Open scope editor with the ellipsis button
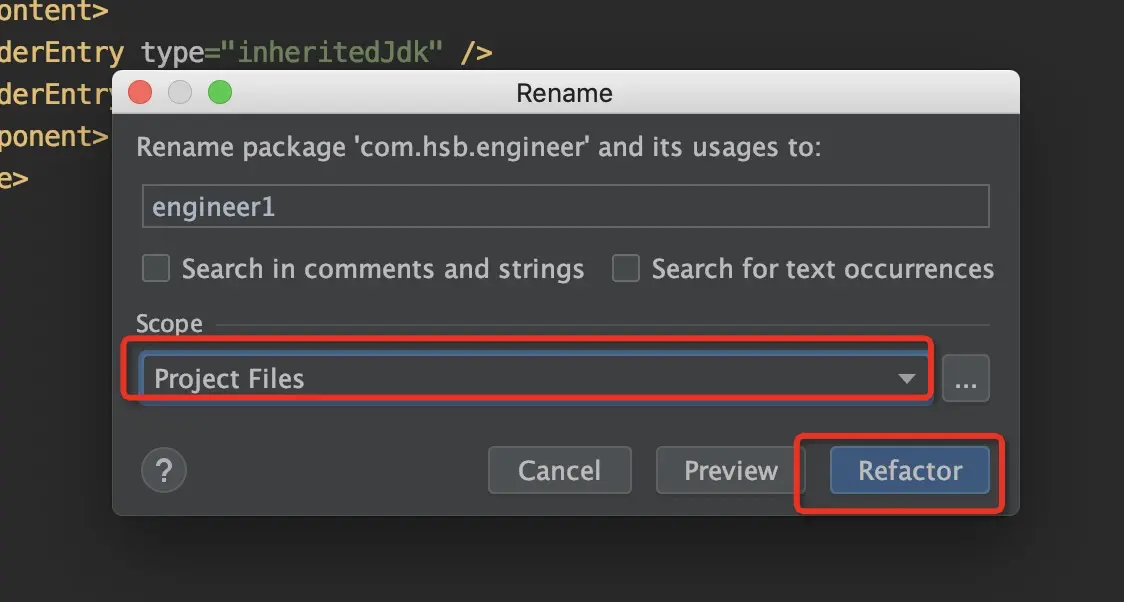The width and height of the screenshot is (1124, 602). coord(965,379)
